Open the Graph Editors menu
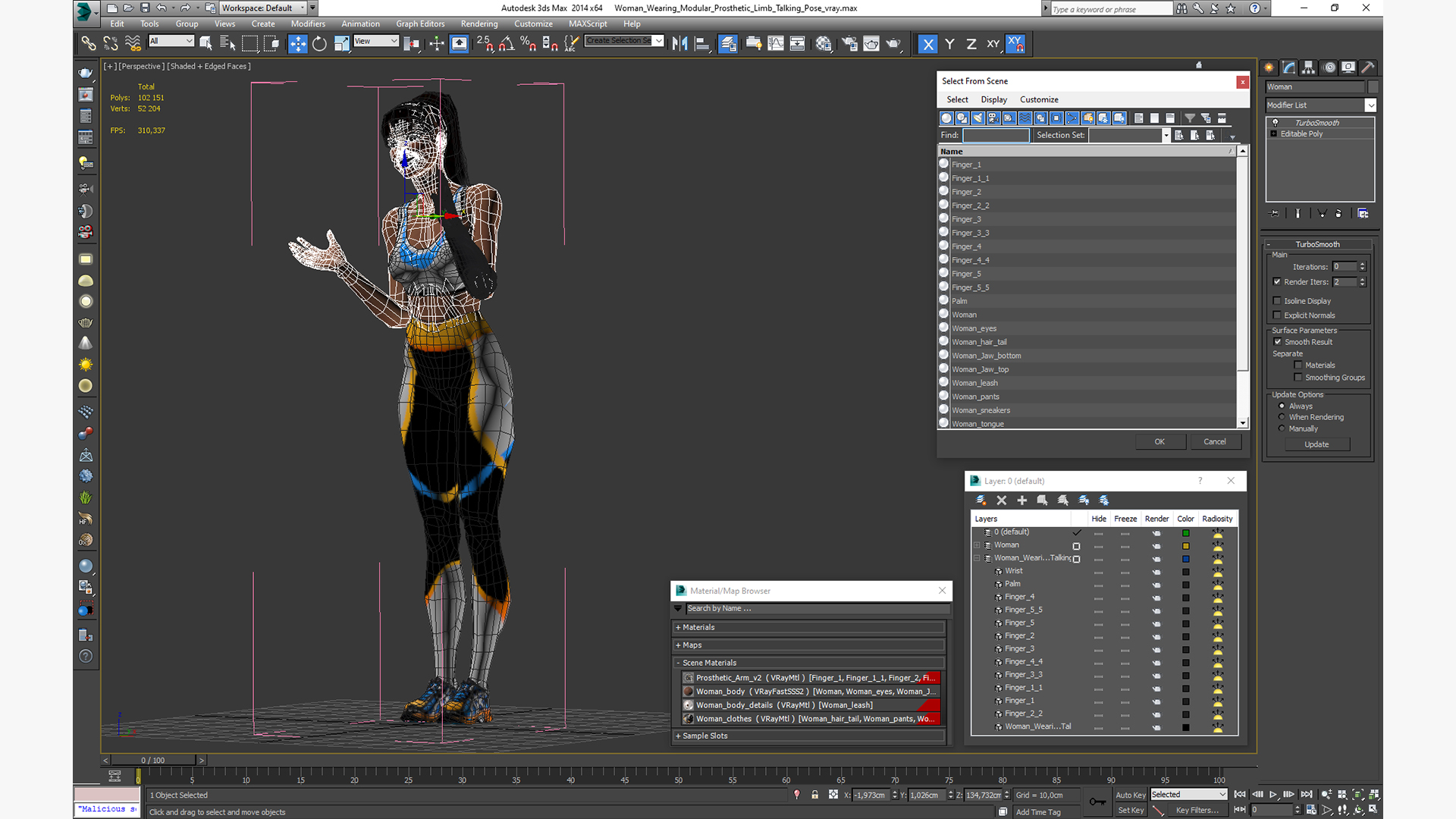The height and width of the screenshot is (819, 1456). pos(420,24)
